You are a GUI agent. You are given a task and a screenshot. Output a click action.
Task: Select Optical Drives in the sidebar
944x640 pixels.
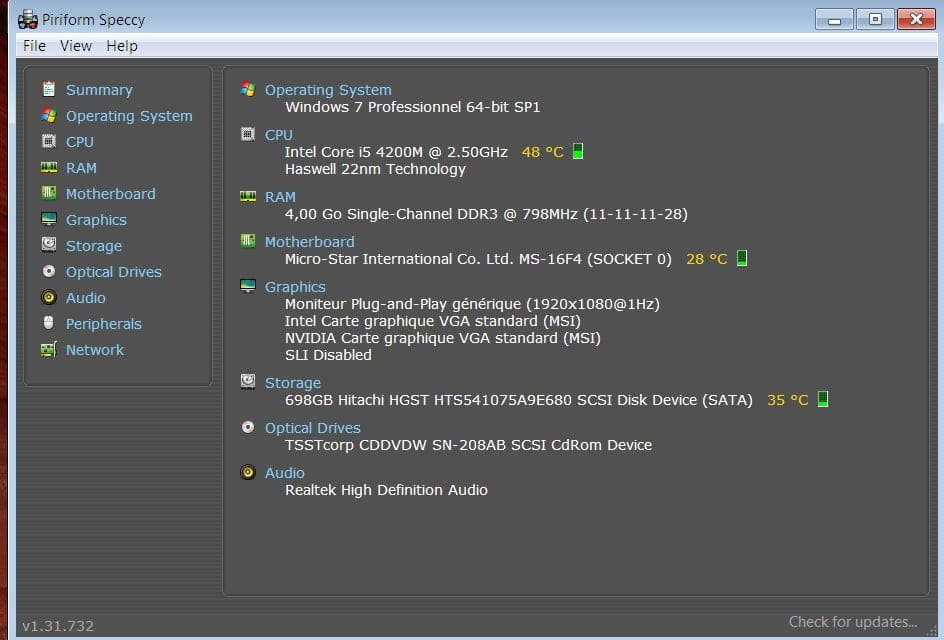[113, 272]
